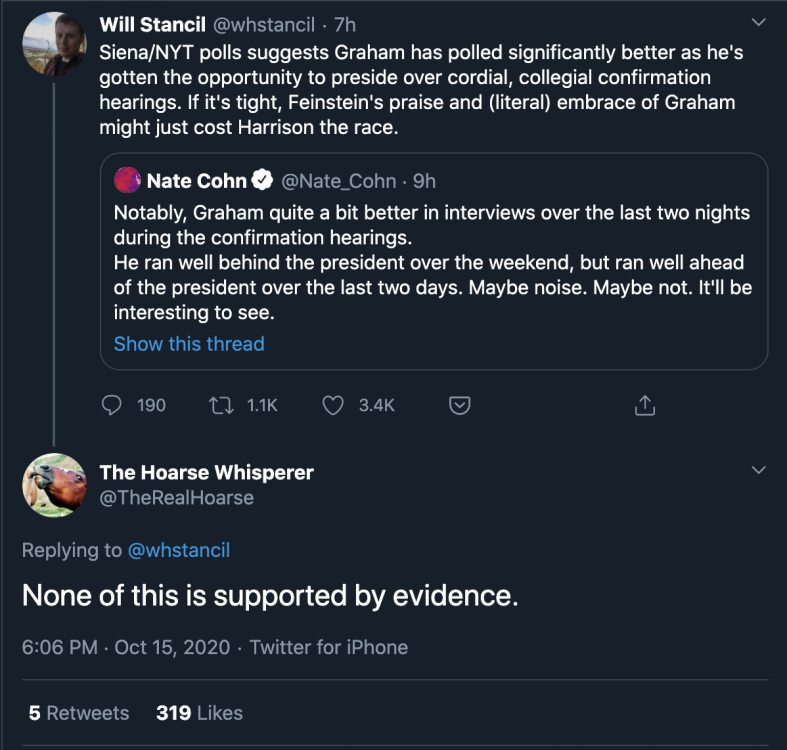The width and height of the screenshot is (787, 750).
Task: Open the share icon on the tweet
Action: [645, 405]
